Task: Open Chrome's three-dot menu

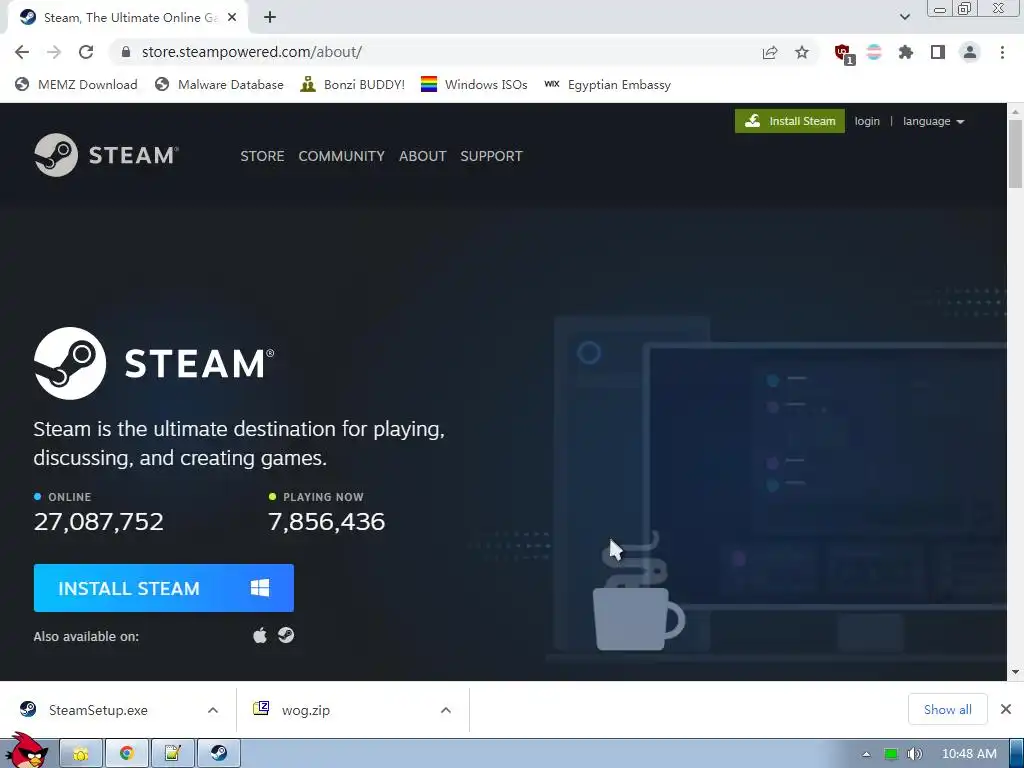Action: (1002, 52)
